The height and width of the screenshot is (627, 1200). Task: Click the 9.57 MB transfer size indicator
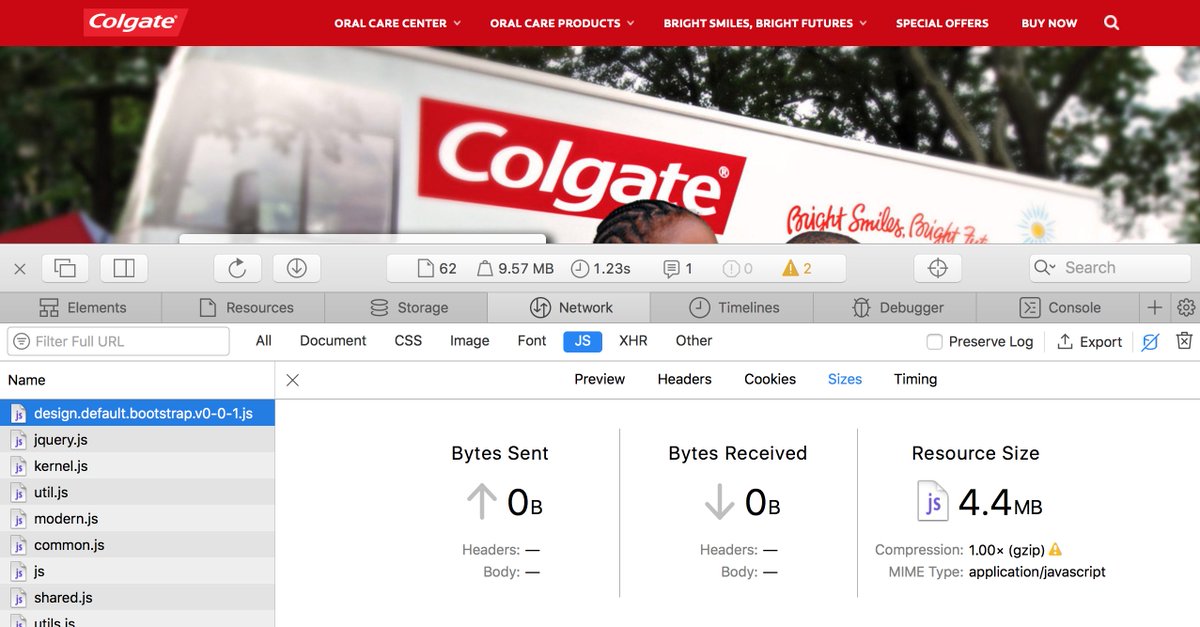(x=516, y=268)
